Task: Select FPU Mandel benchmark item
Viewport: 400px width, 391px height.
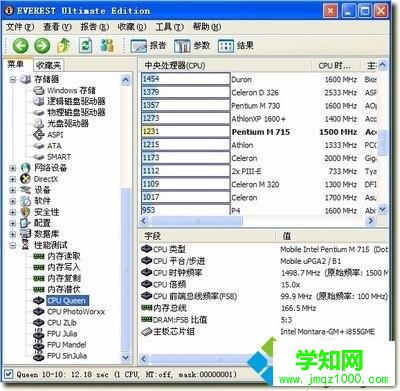Action: click(60, 345)
